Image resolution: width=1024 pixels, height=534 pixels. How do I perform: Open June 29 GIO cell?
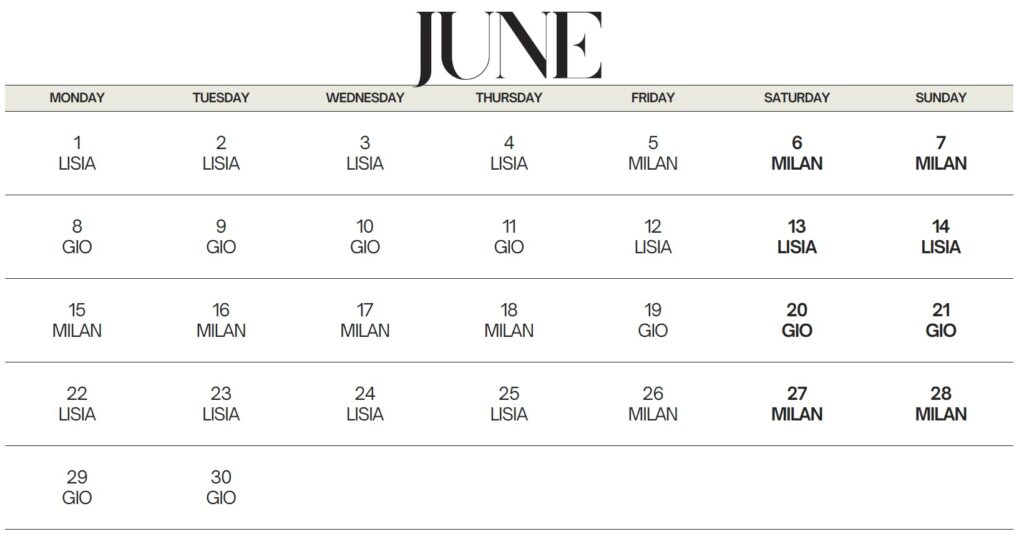[77, 487]
